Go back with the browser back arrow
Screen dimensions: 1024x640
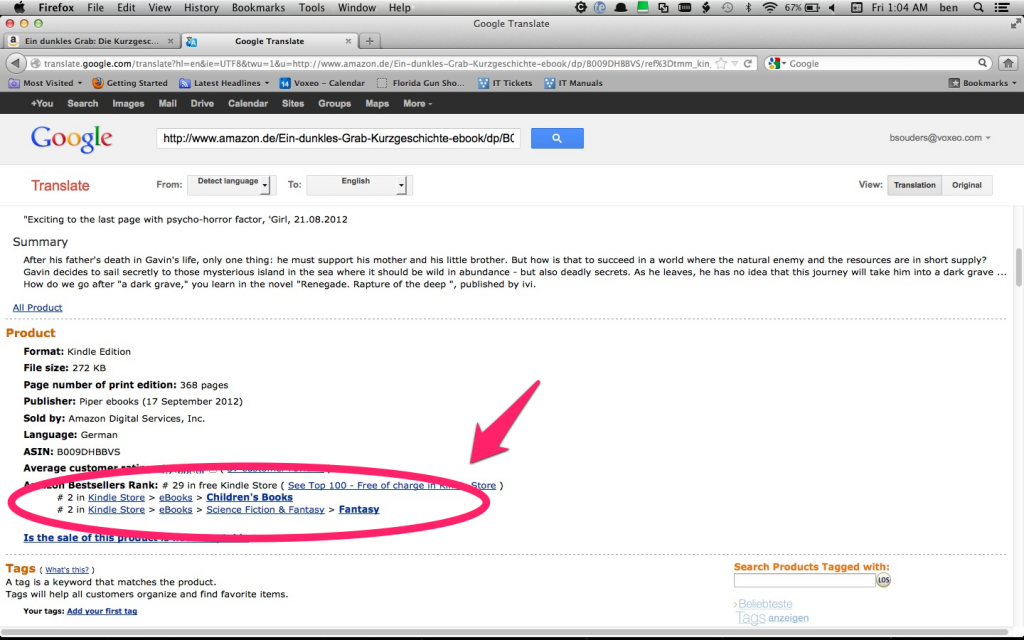coord(16,63)
